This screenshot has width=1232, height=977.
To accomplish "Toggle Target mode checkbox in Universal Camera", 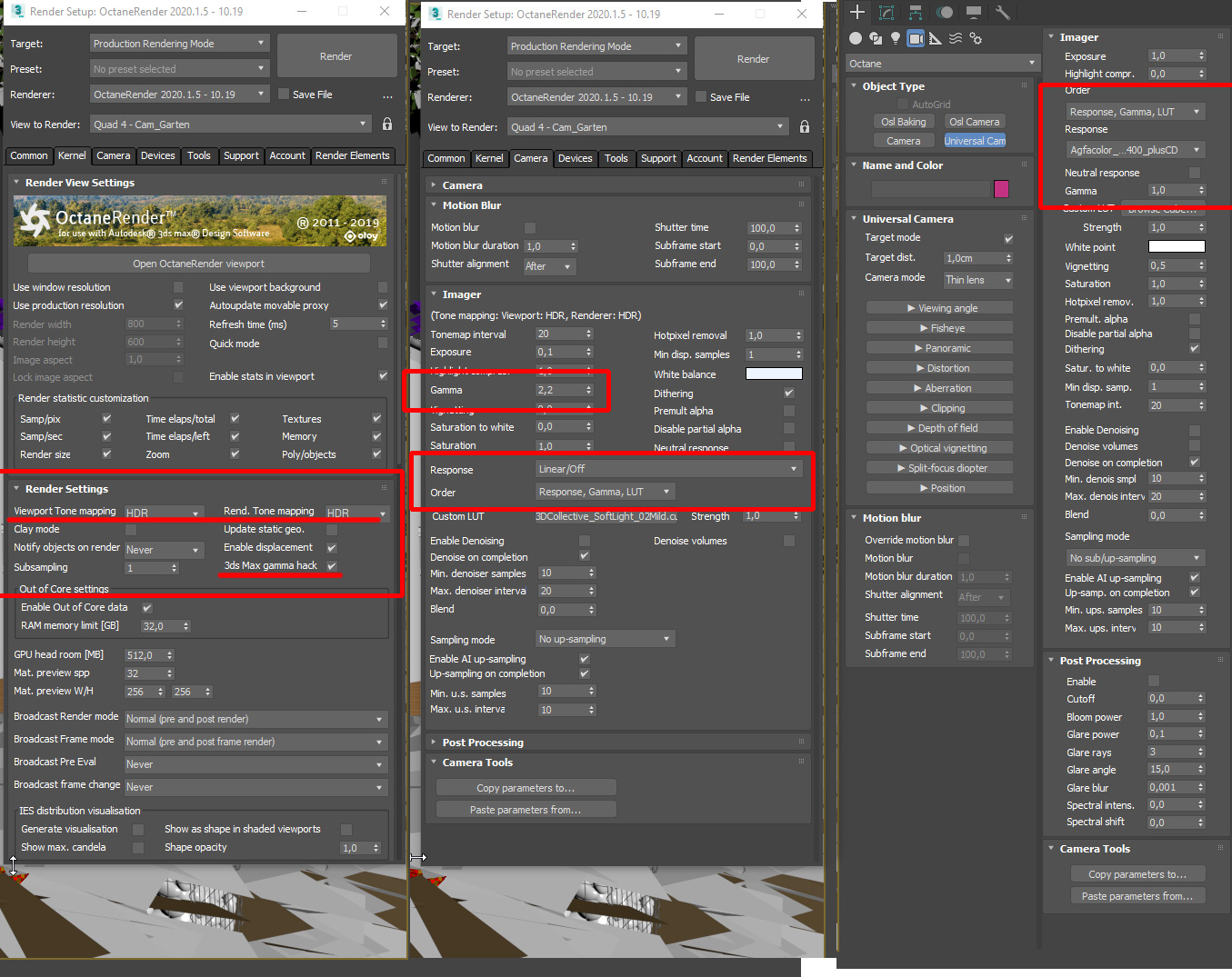I will tap(1008, 239).
